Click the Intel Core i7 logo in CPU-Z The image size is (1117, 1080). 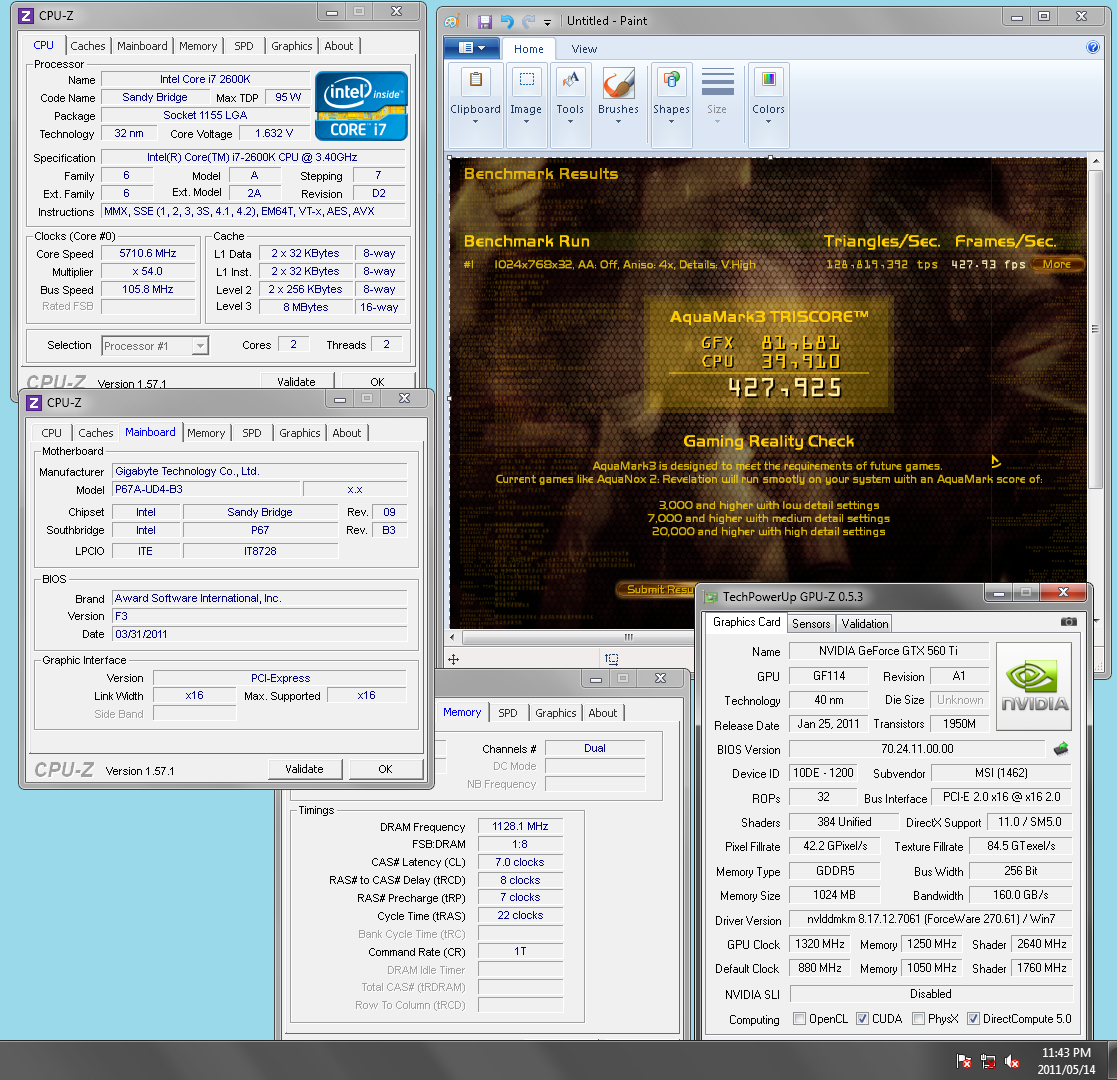361,105
